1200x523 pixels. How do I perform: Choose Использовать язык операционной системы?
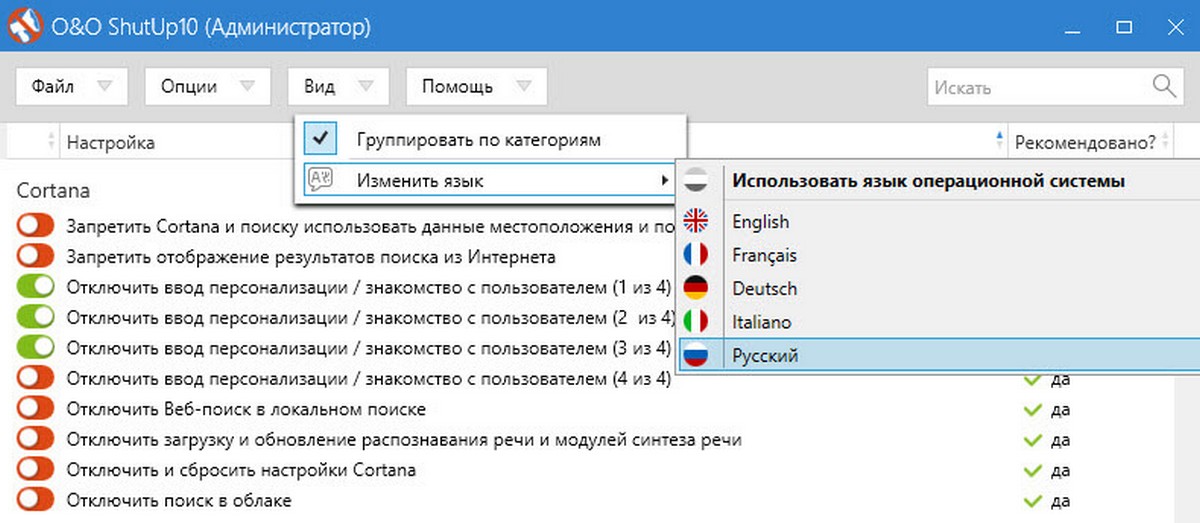pos(929,181)
